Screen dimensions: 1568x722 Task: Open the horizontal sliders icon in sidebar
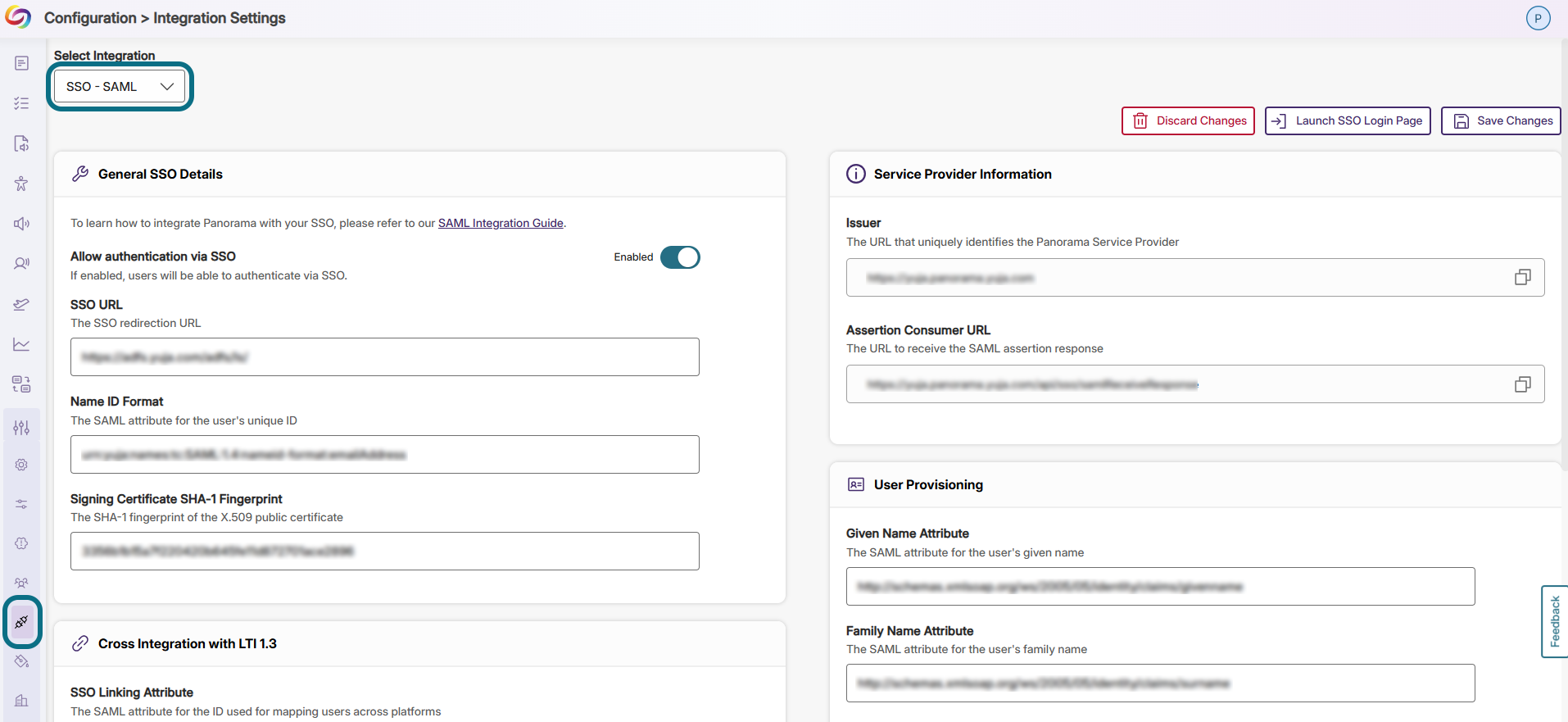(x=21, y=504)
